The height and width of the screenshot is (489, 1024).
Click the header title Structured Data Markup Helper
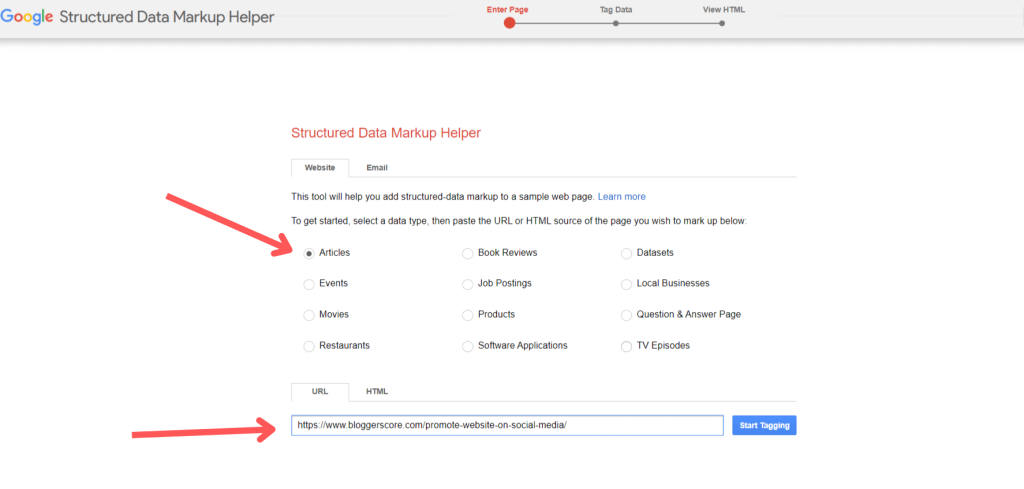coord(167,17)
